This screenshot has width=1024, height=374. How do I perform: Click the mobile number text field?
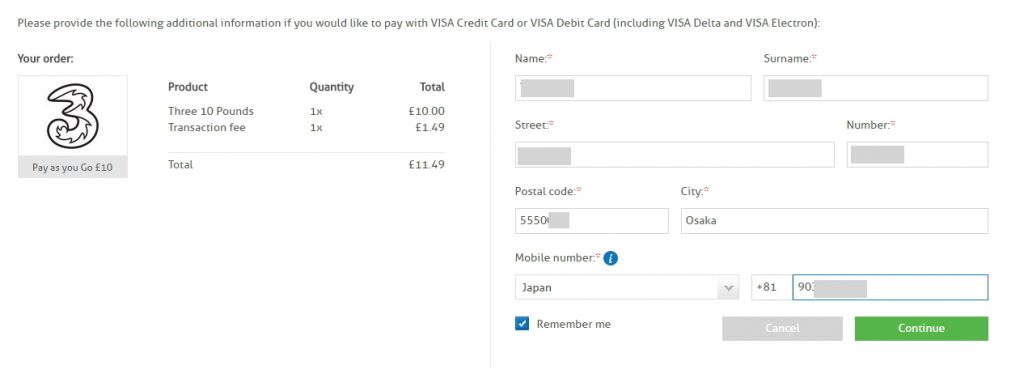pos(889,287)
